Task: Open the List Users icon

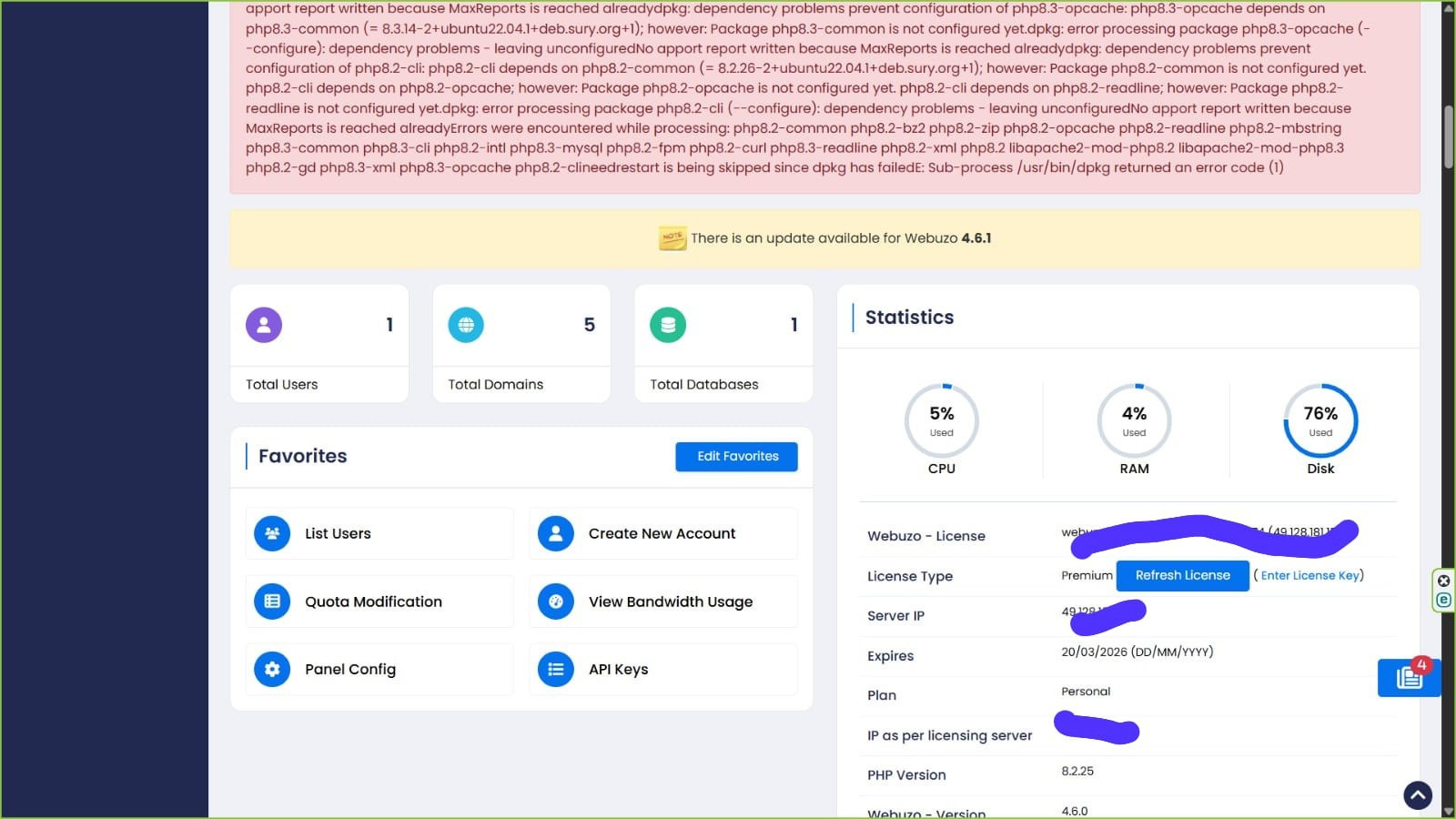Action: [x=272, y=533]
